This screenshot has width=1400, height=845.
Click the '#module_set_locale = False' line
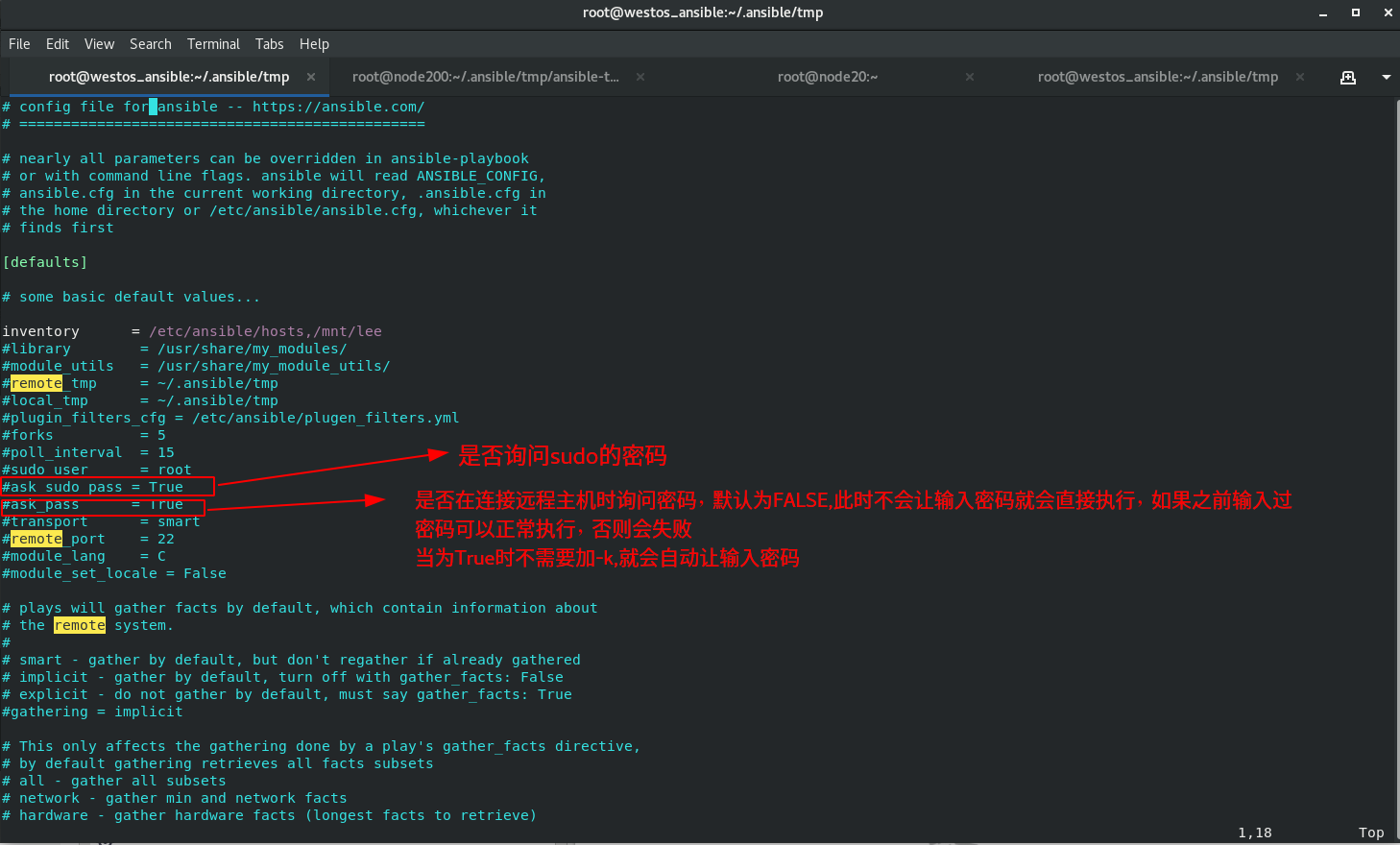click(114, 573)
